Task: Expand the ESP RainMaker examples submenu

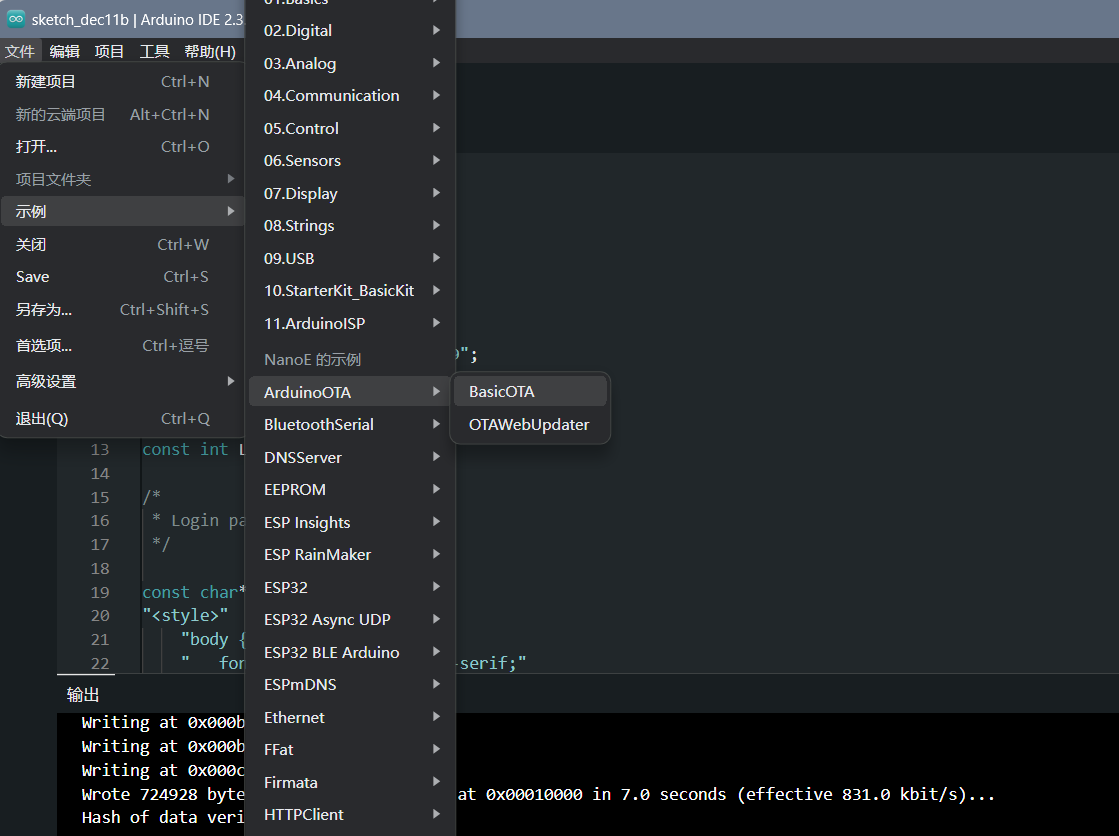Action: 350,554
